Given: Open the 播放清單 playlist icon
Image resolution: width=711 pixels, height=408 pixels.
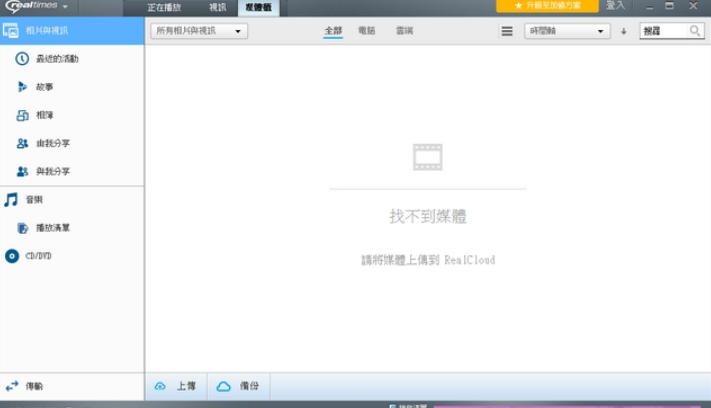Looking at the screenshot, I should pyautogui.click(x=22, y=228).
